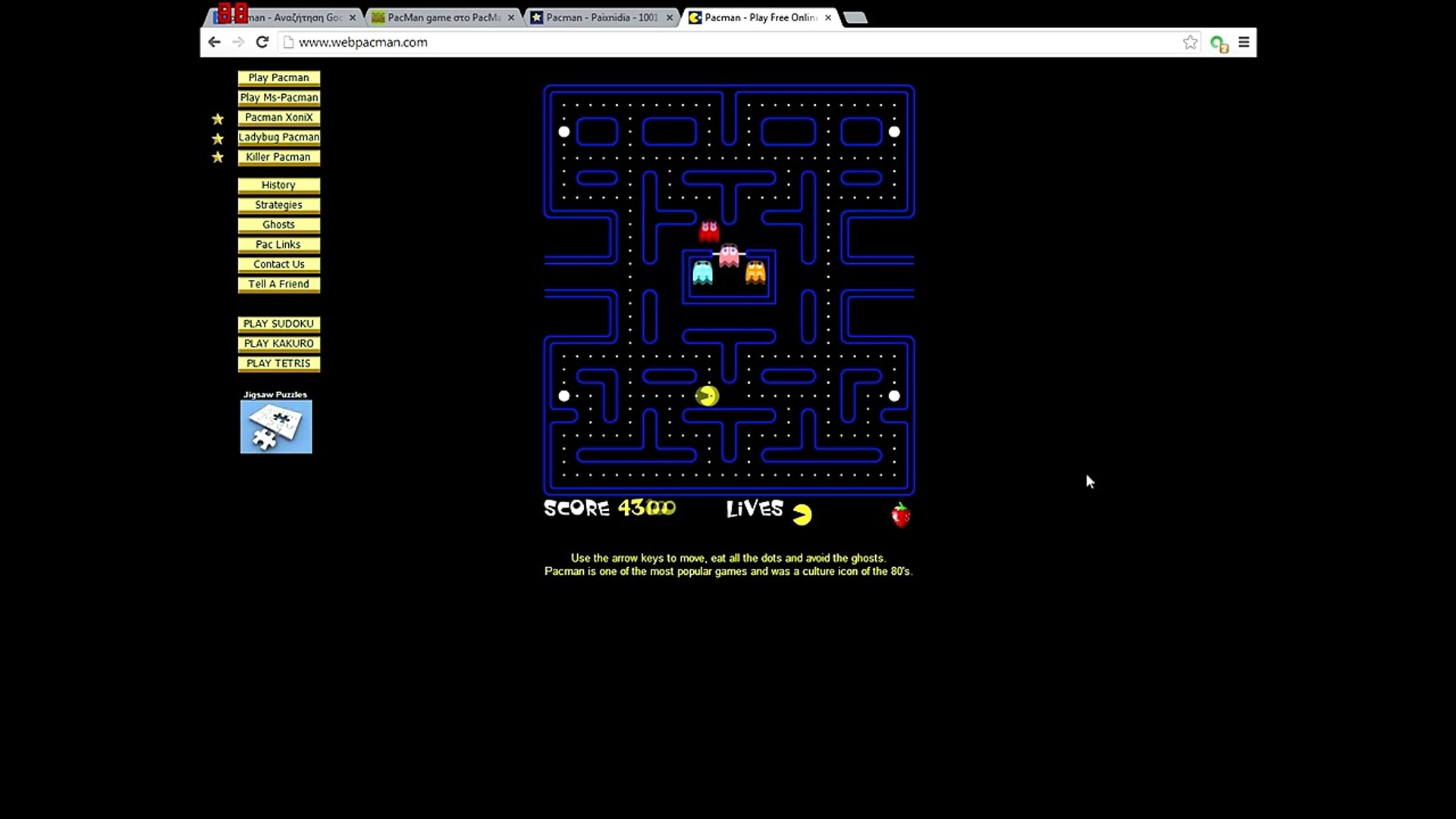Viewport: 1456px width, 819px height.
Task: Bookmark this page using the star icon
Action: 1190,42
